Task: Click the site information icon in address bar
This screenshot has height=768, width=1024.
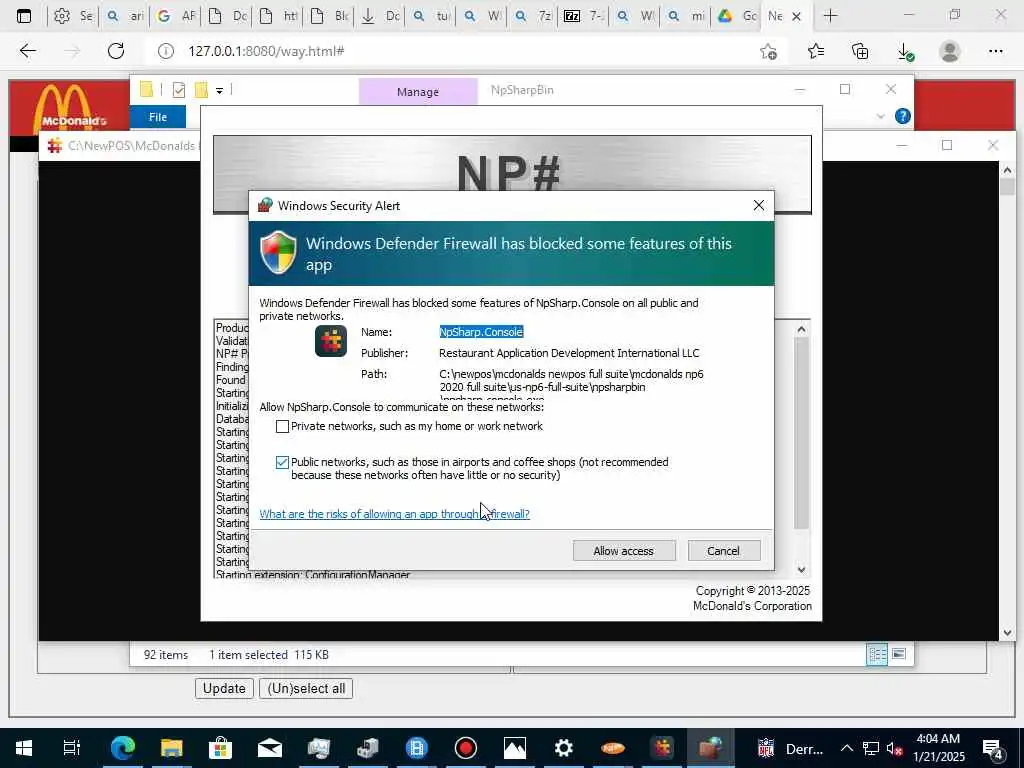Action: (x=166, y=51)
